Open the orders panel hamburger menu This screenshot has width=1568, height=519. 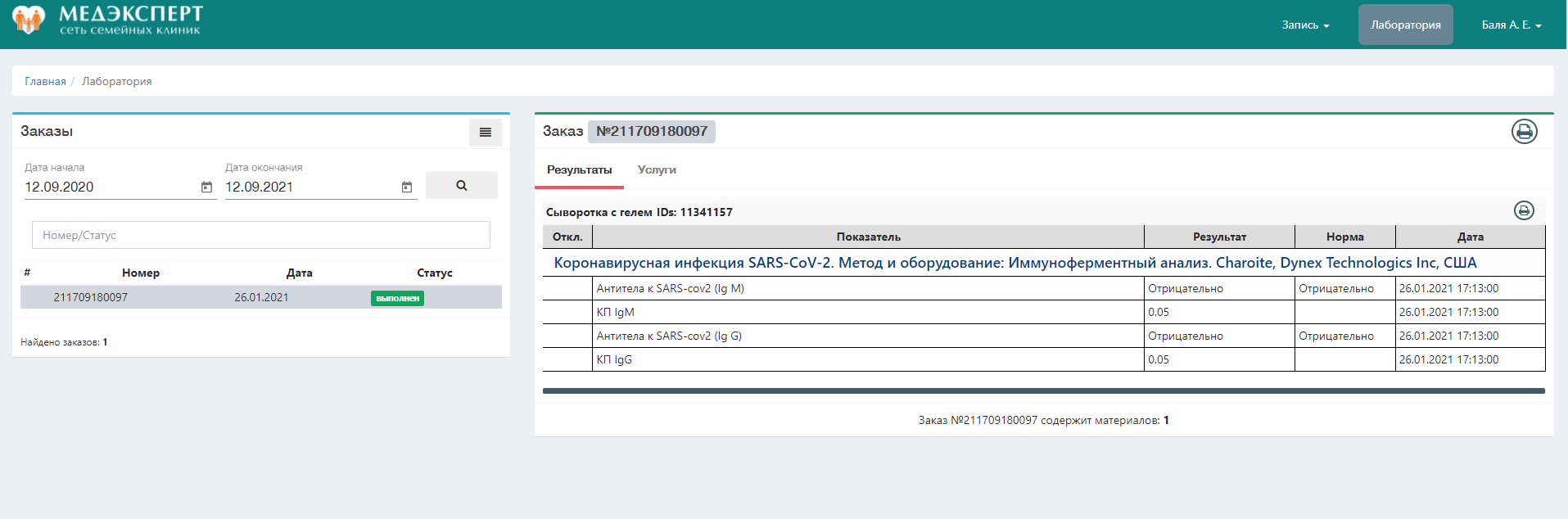(485, 133)
